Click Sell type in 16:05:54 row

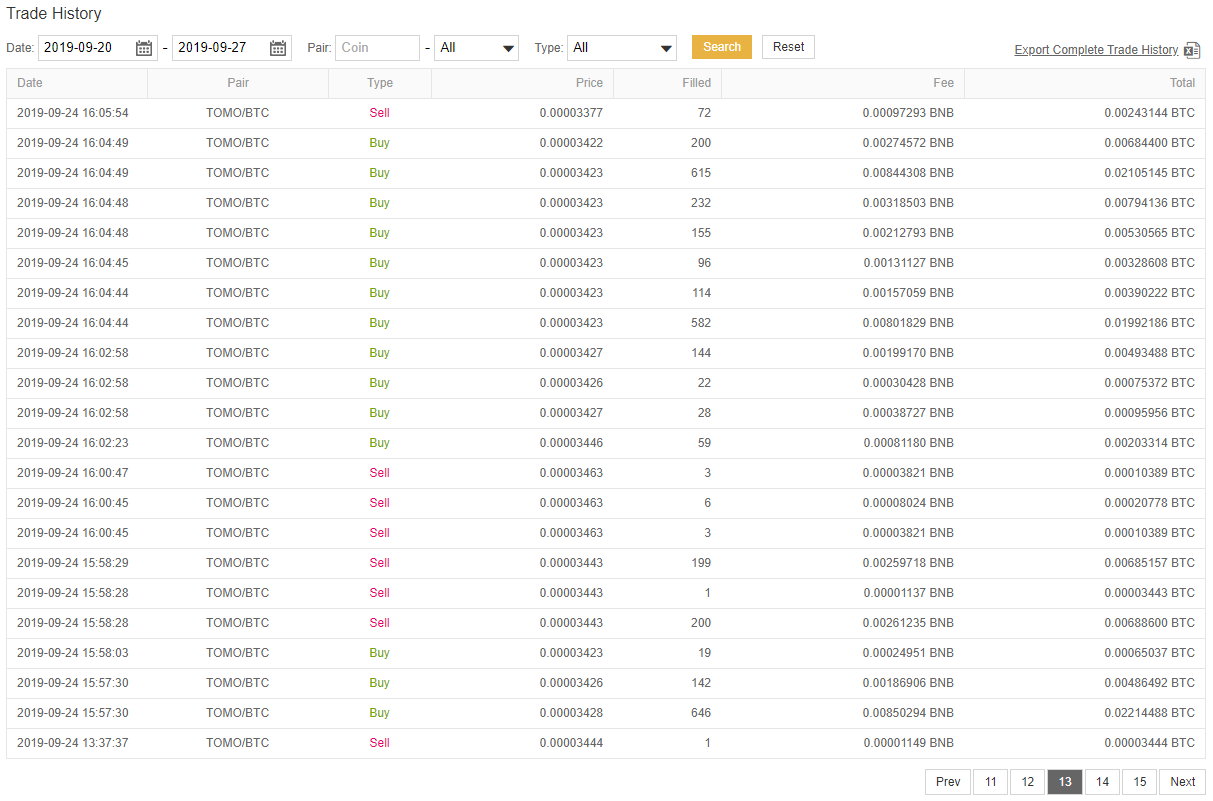pos(379,113)
